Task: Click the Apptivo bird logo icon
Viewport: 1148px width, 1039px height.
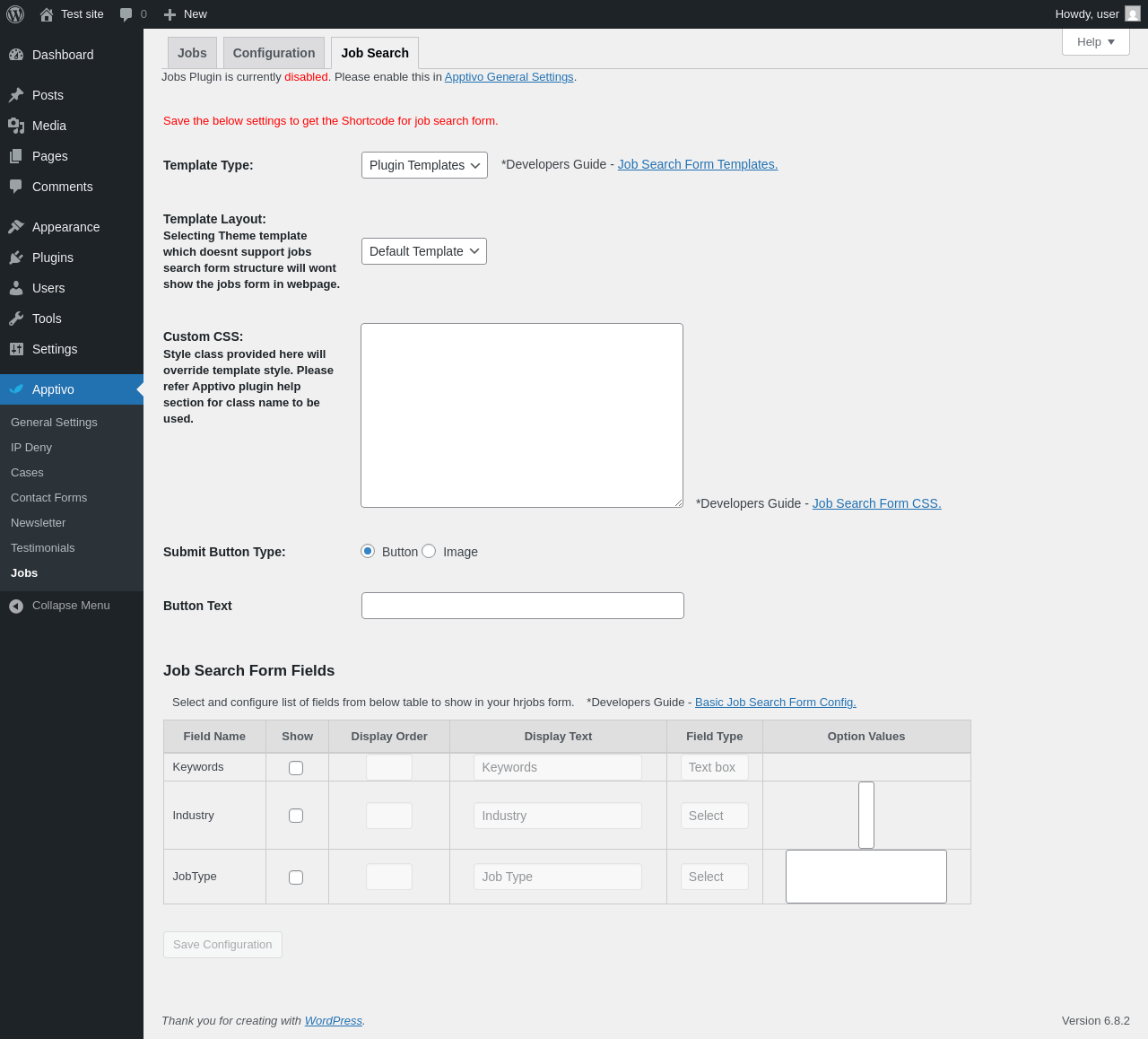Action: (16, 389)
